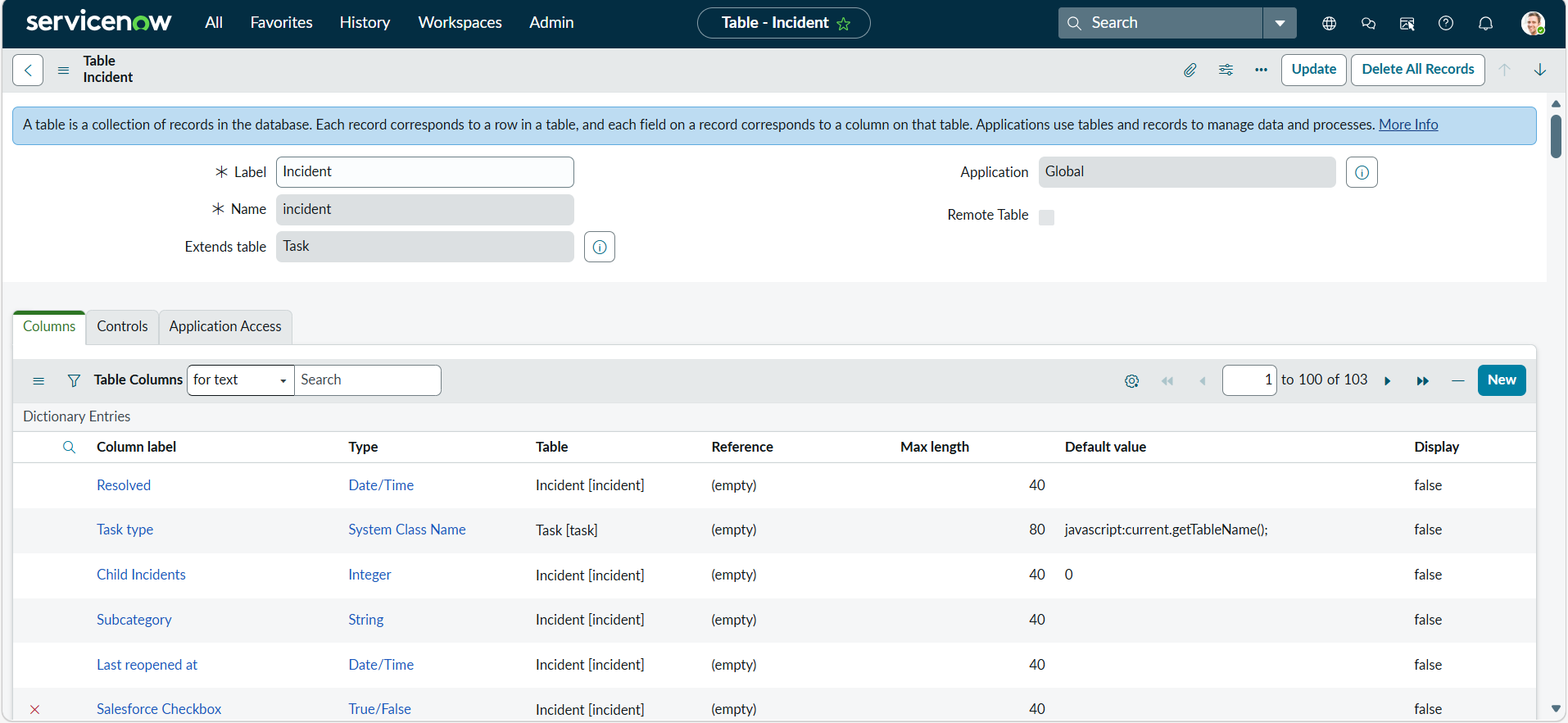1568x723 pixels.
Task: Expand the global Search dropdown arrow
Action: [x=1280, y=23]
